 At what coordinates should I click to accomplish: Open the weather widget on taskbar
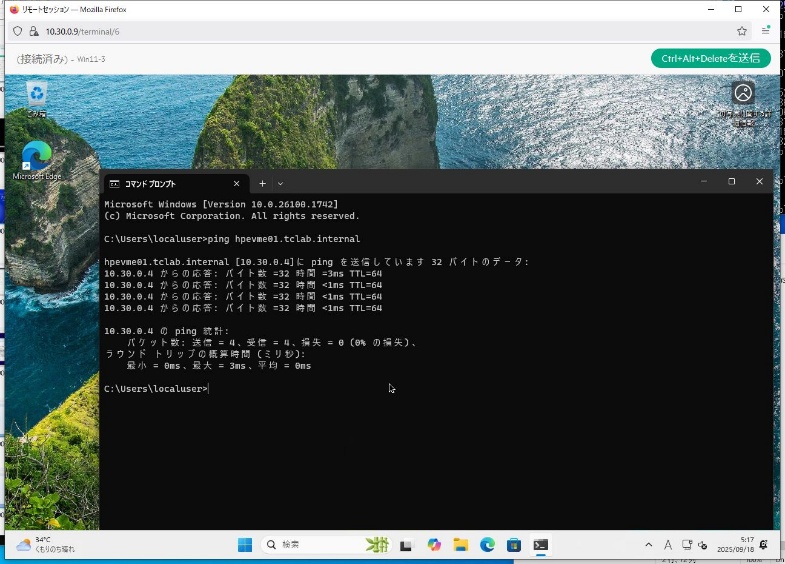coord(45,545)
